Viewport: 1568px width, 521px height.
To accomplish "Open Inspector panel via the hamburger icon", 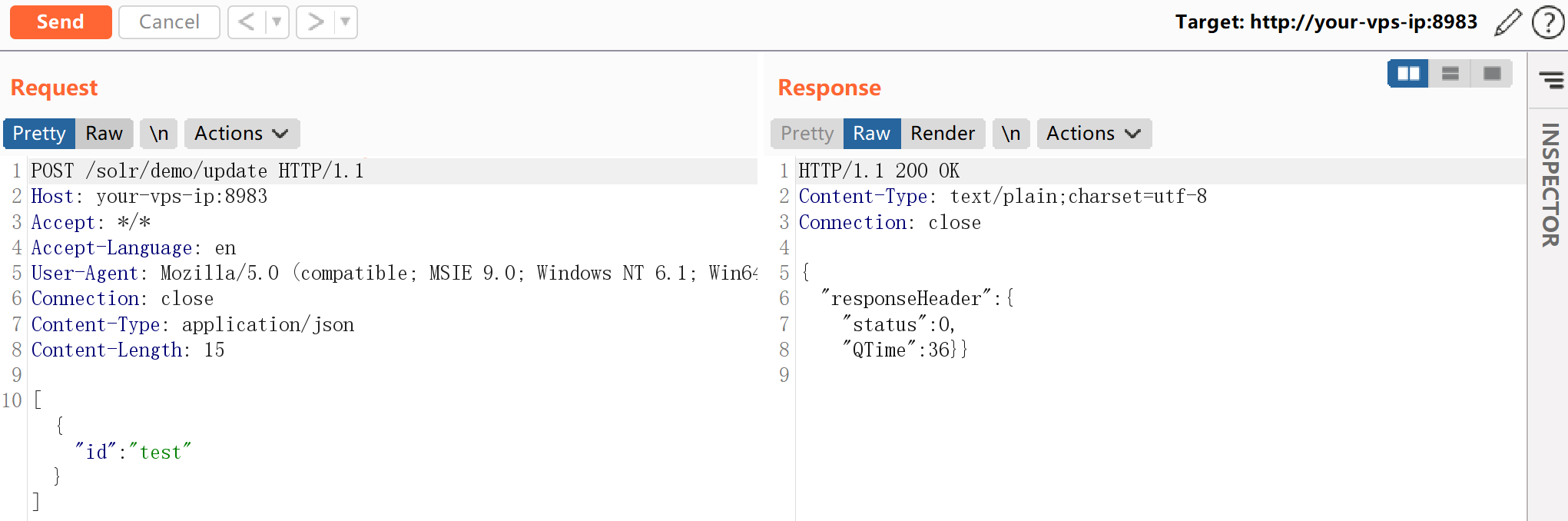I will [x=1550, y=79].
